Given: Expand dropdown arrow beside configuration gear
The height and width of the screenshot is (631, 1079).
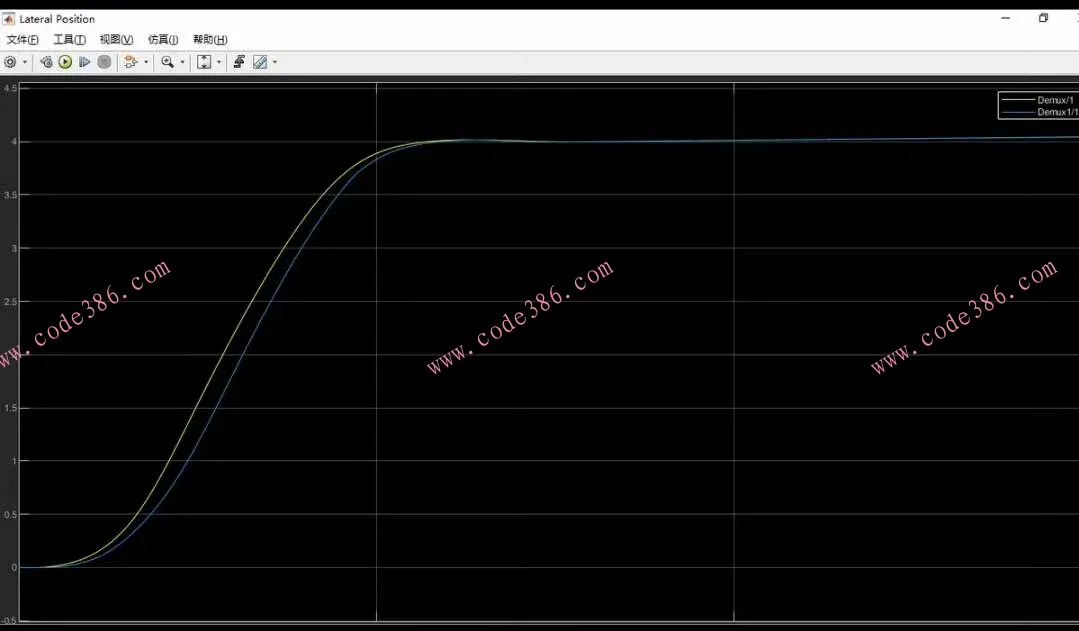Looking at the screenshot, I should tap(25, 62).
